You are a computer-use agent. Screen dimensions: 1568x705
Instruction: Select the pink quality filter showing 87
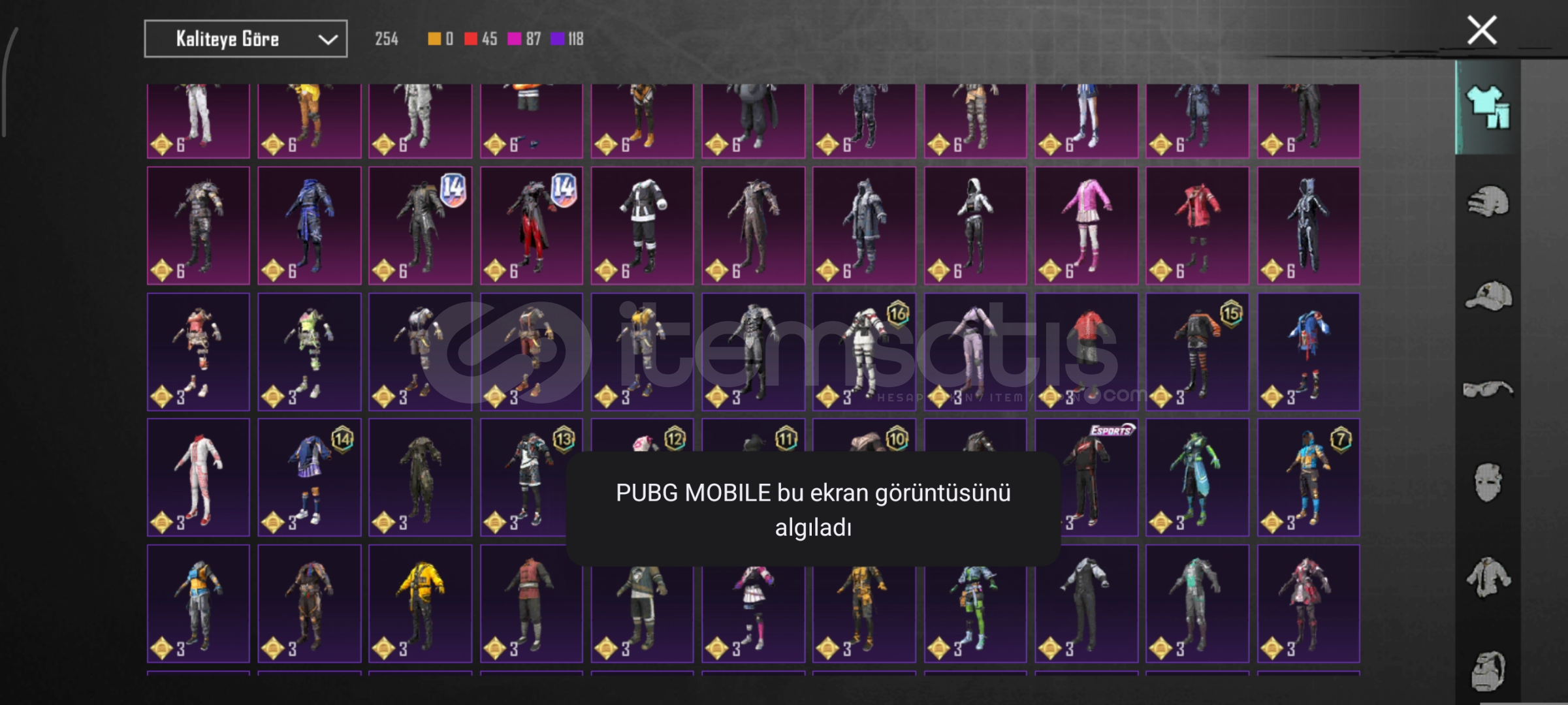click(x=524, y=39)
